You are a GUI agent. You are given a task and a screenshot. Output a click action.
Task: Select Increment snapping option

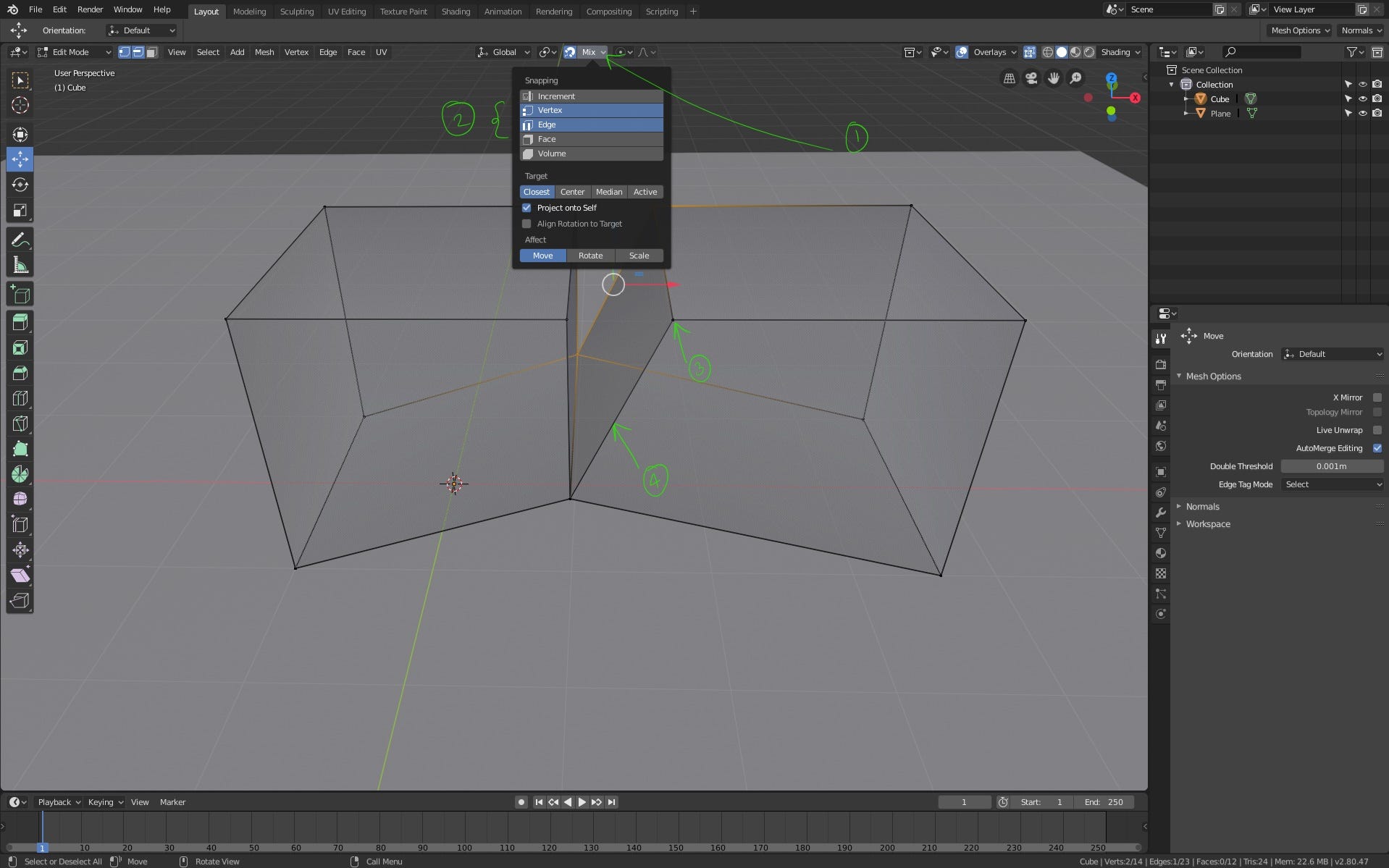(592, 96)
